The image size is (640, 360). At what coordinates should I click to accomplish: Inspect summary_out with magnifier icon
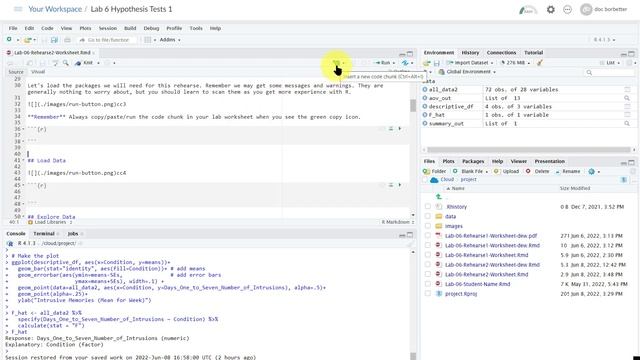627,123
